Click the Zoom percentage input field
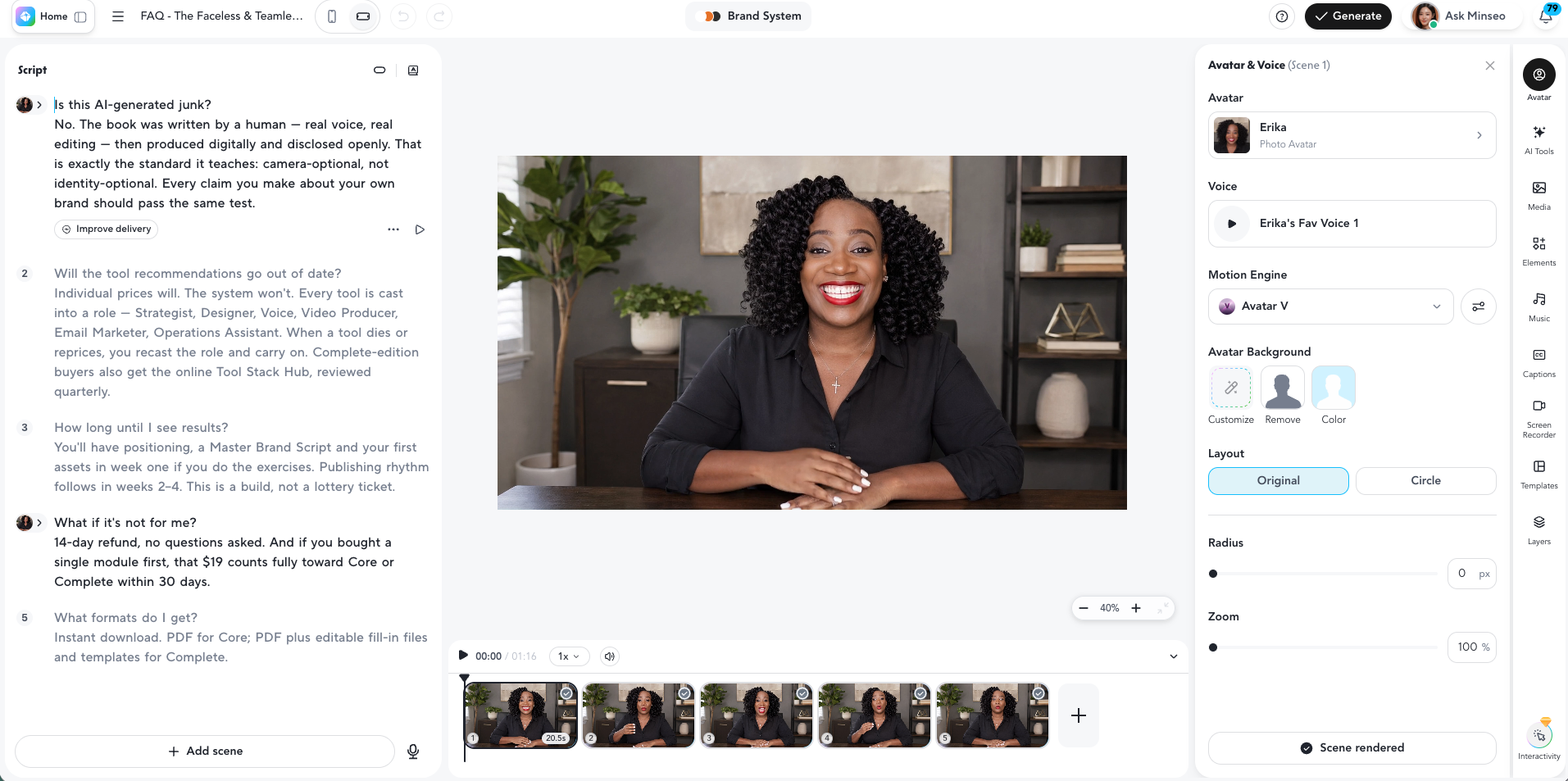1568x781 pixels. click(1471, 647)
